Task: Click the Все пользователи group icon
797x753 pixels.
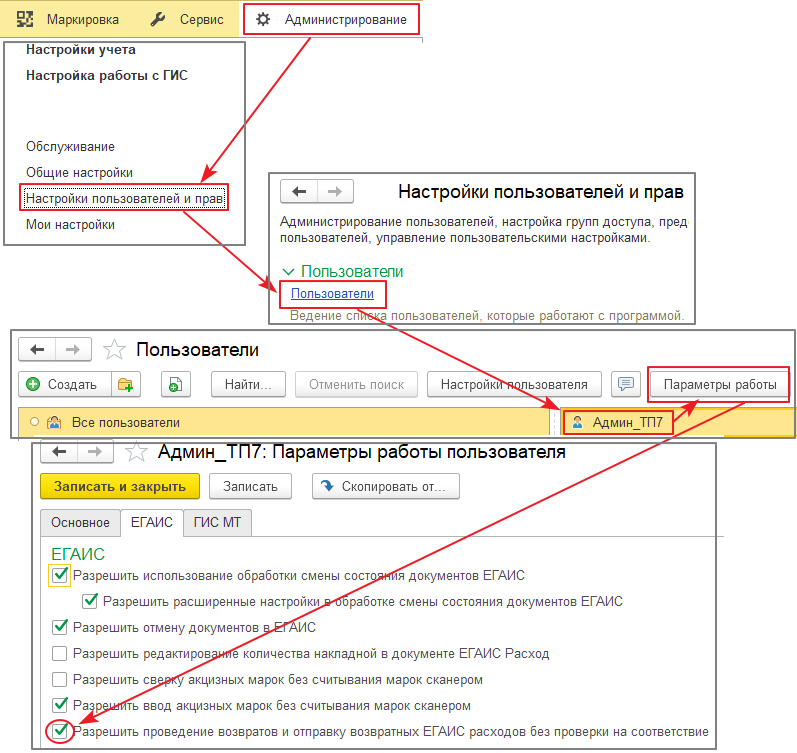Action: click(54, 422)
